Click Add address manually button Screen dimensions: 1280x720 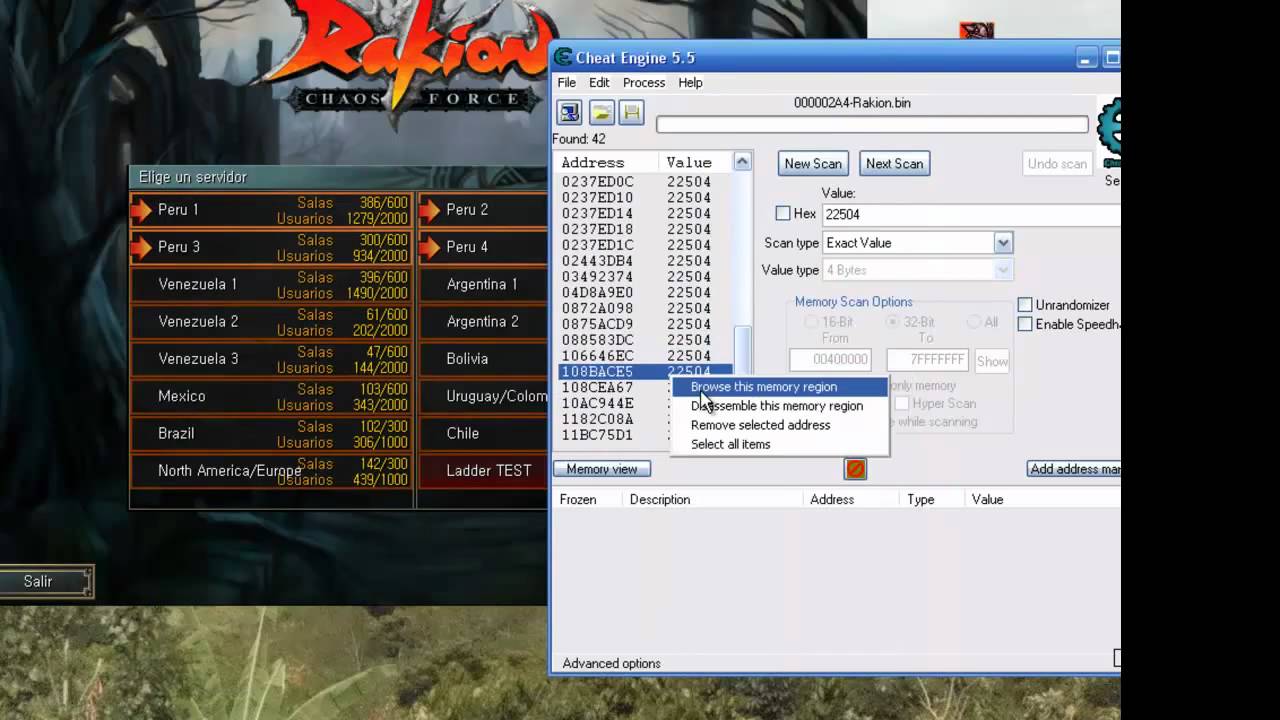pos(1074,469)
